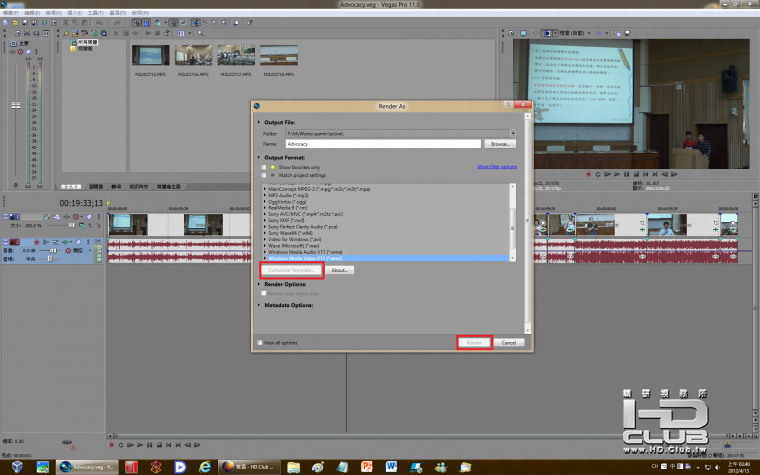This screenshot has height=475, width=760.
Task: Select the Zoom Edit tool
Action: 223,22
